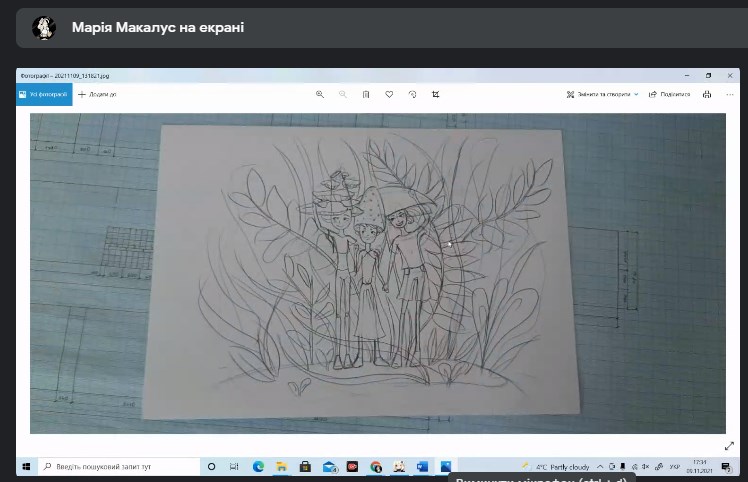
Task: Click the Cortana circle icon in taskbar
Action: pyautogui.click(x=211, y=467)
